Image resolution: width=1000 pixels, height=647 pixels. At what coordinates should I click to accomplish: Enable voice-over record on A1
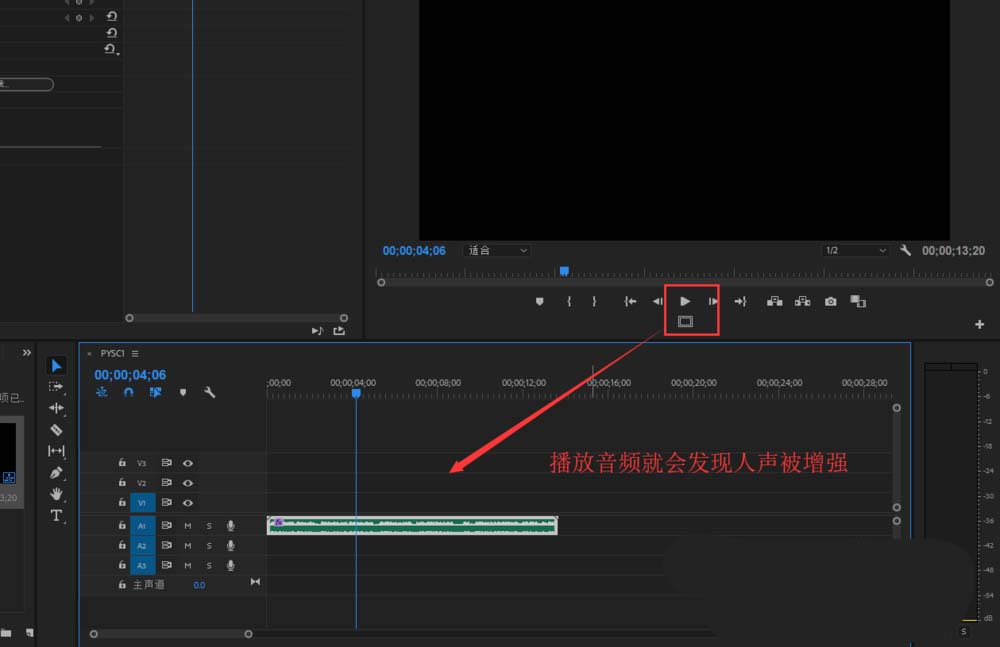click(231, 526)
